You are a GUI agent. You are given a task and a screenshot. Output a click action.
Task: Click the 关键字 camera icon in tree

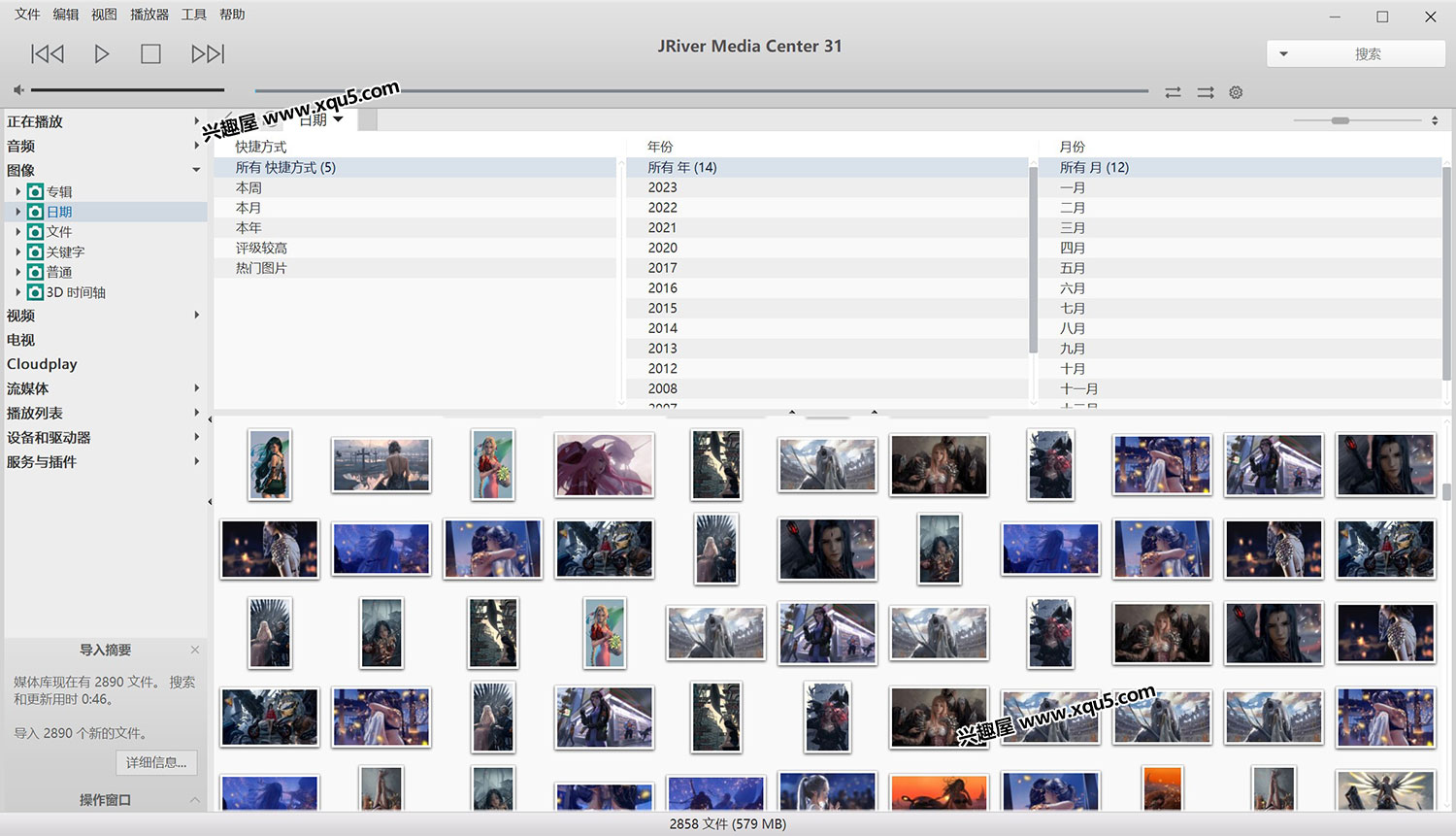pos(35,251)
